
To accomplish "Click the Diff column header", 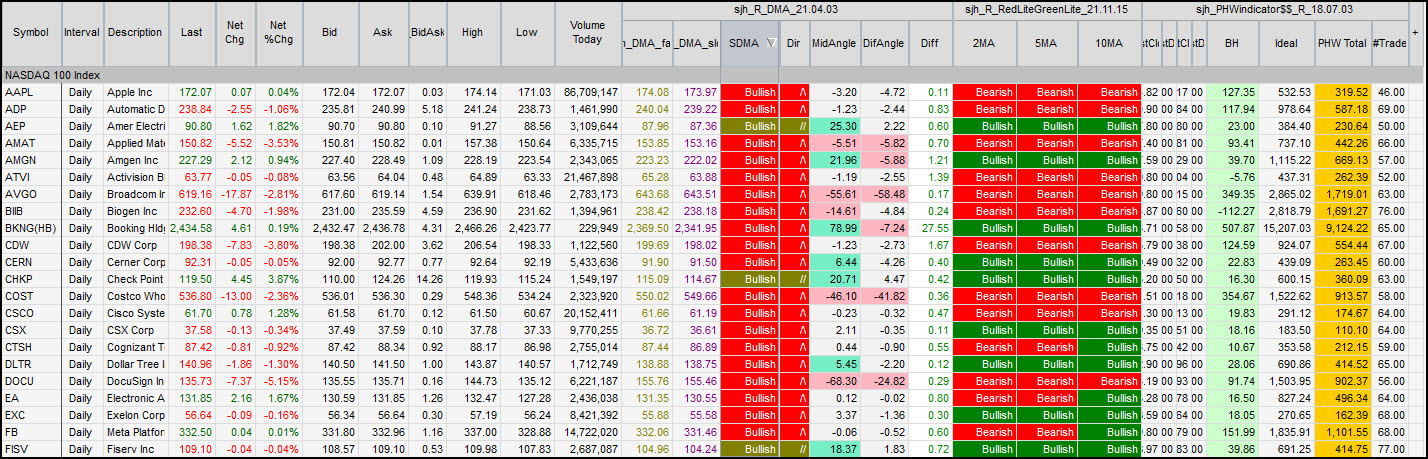I will pyautogui.click(x=930, y=44).
